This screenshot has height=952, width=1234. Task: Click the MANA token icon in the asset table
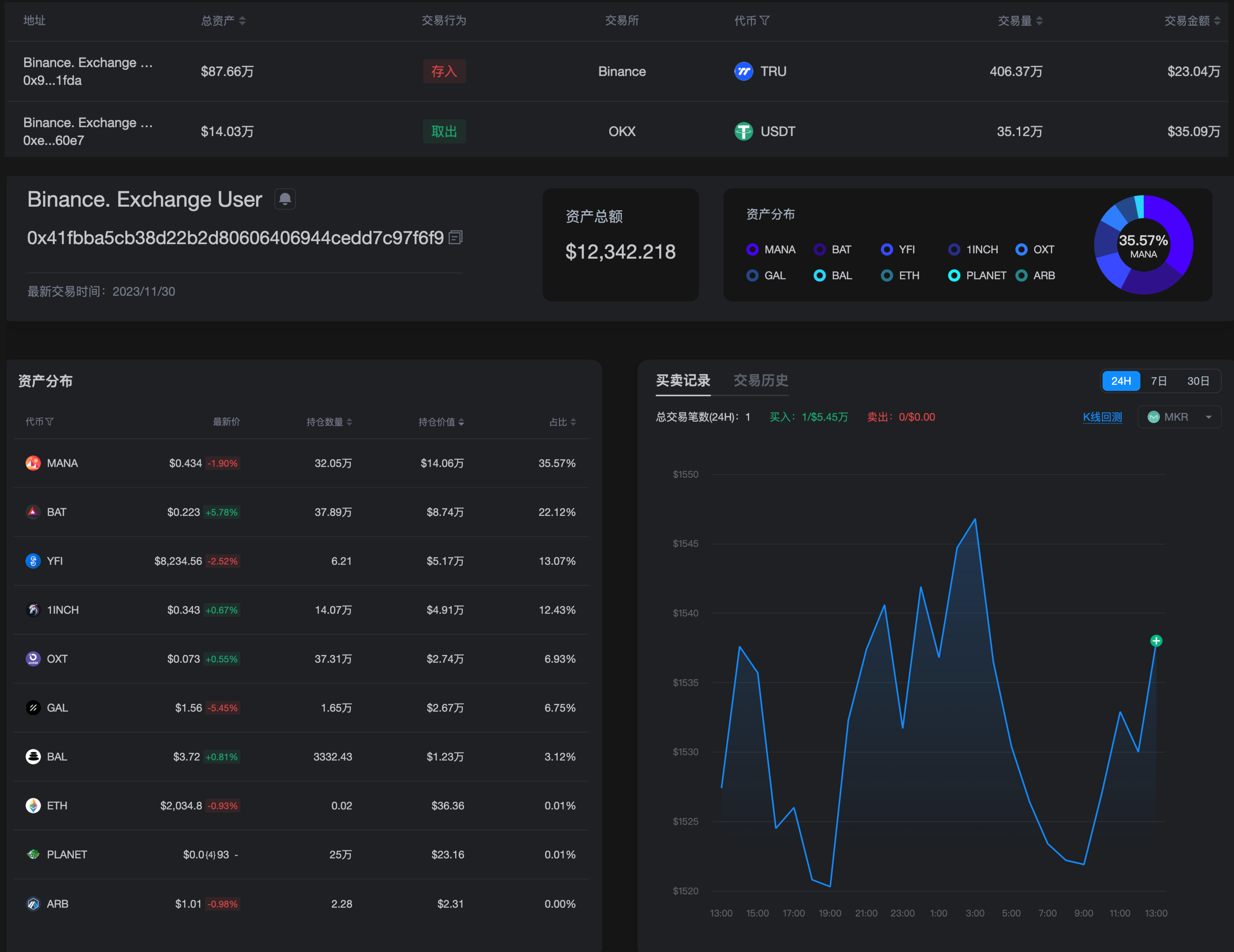pyautogui.click(x=33, y=463)
